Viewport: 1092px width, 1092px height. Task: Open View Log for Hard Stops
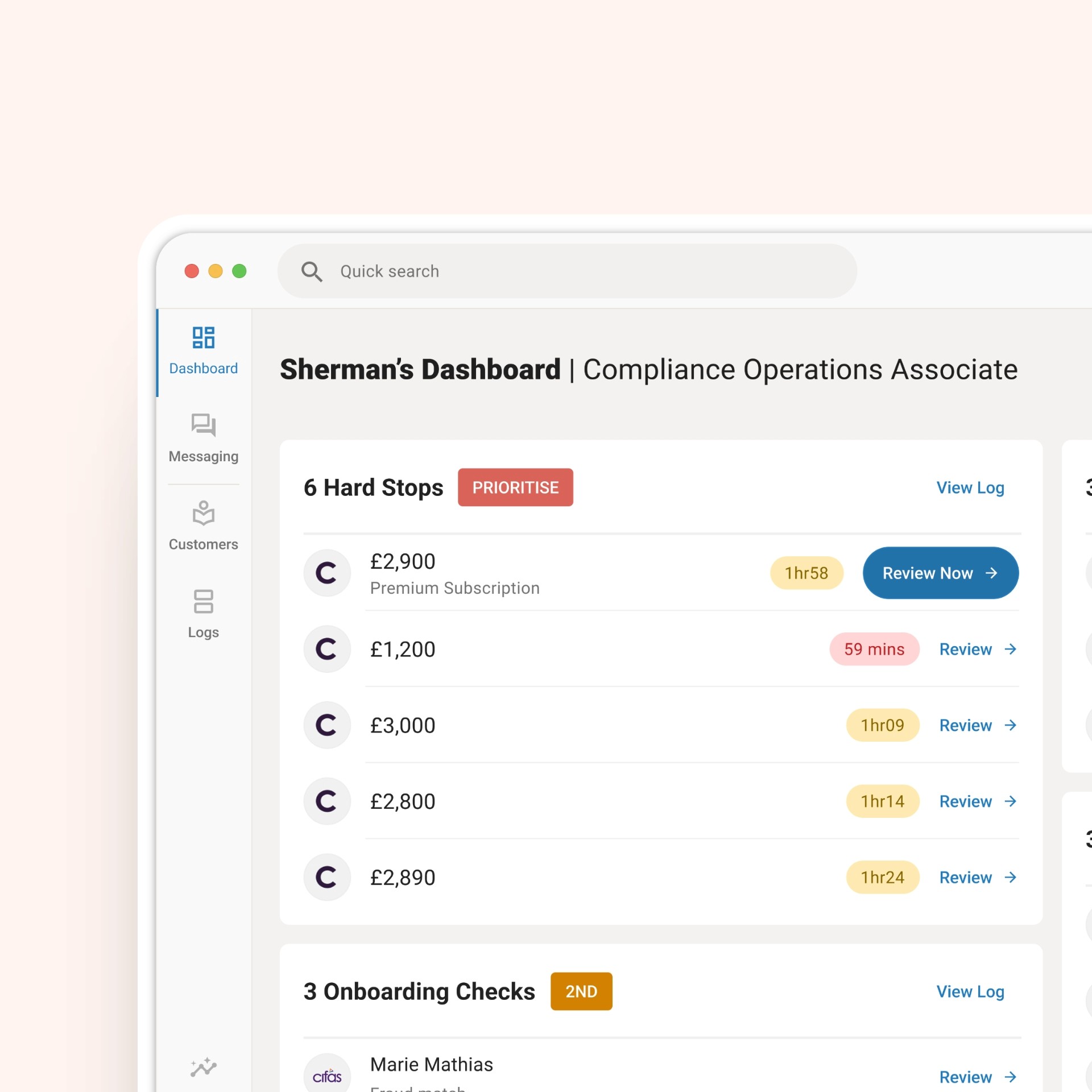click(970, 487)
